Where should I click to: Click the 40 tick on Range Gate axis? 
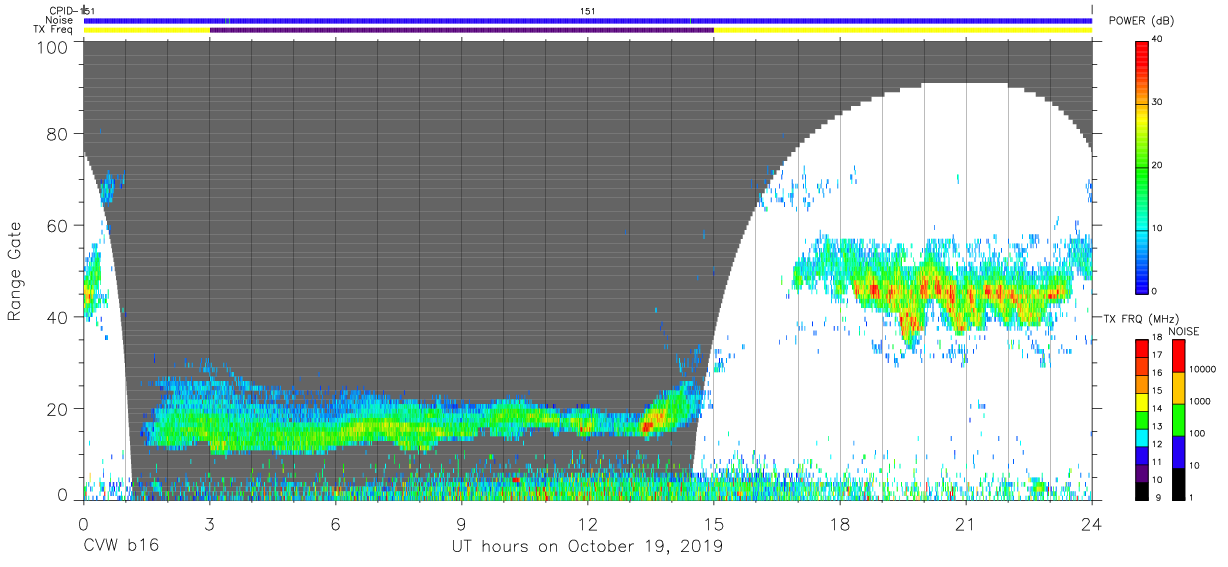[58, 317]
